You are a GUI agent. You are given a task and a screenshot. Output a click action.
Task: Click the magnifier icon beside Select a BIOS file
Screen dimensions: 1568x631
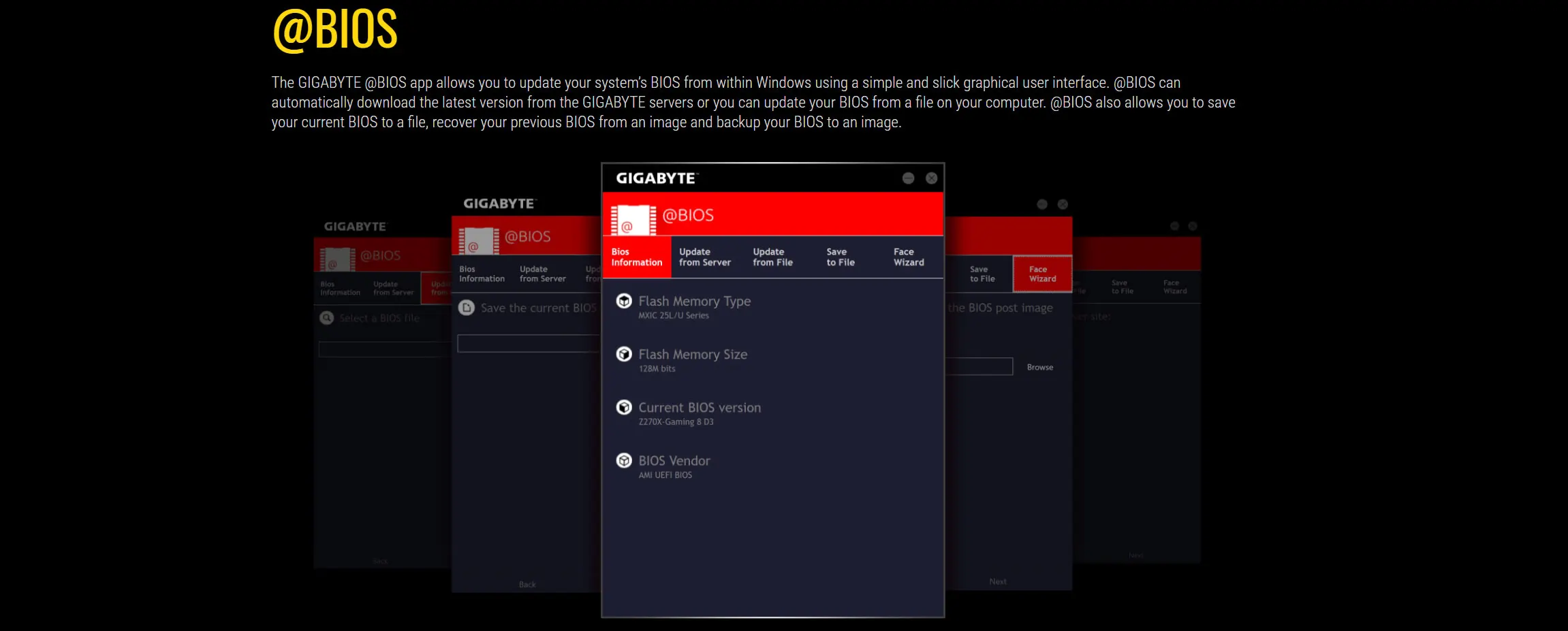click(x=327, y=318)
